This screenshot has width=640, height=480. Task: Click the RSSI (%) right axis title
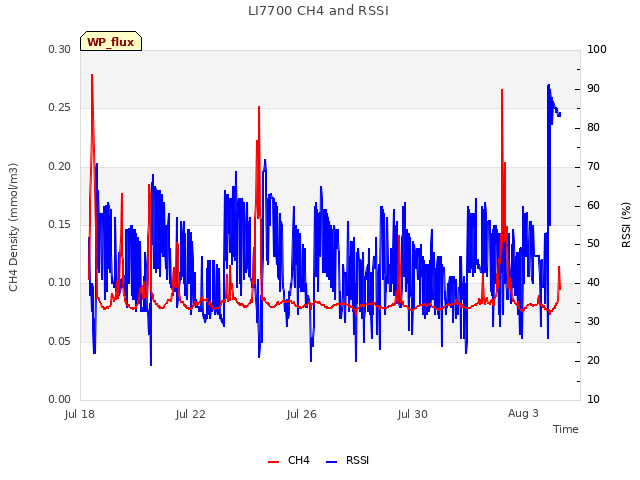coord(626,225)
